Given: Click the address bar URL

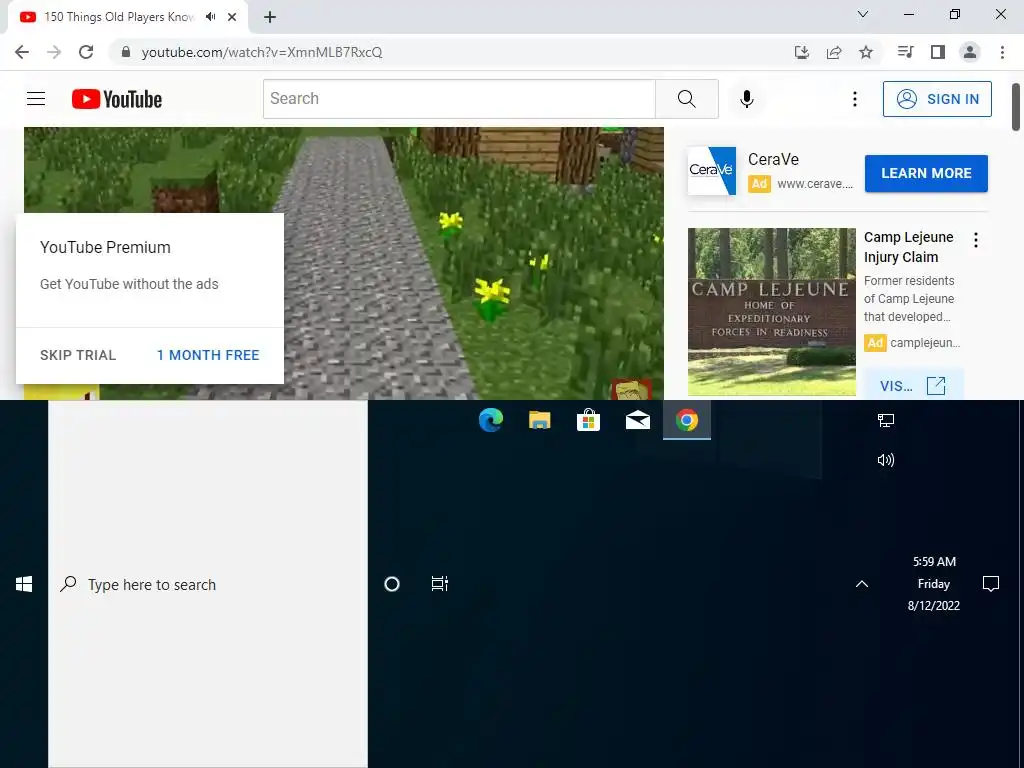Looking at the screenshot, I should point(262,52).
